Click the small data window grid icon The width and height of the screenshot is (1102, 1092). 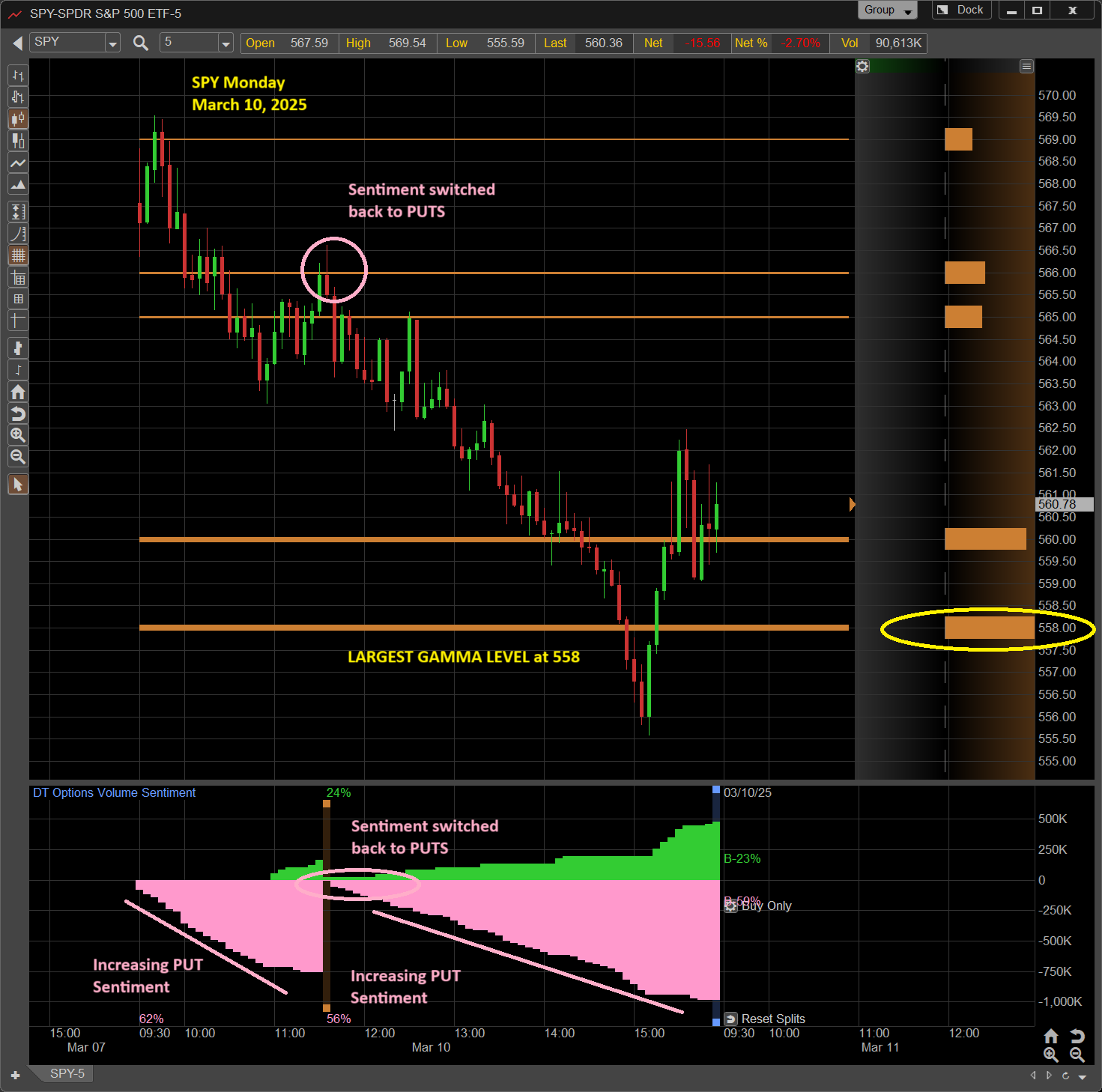click(x=18, y=300)
